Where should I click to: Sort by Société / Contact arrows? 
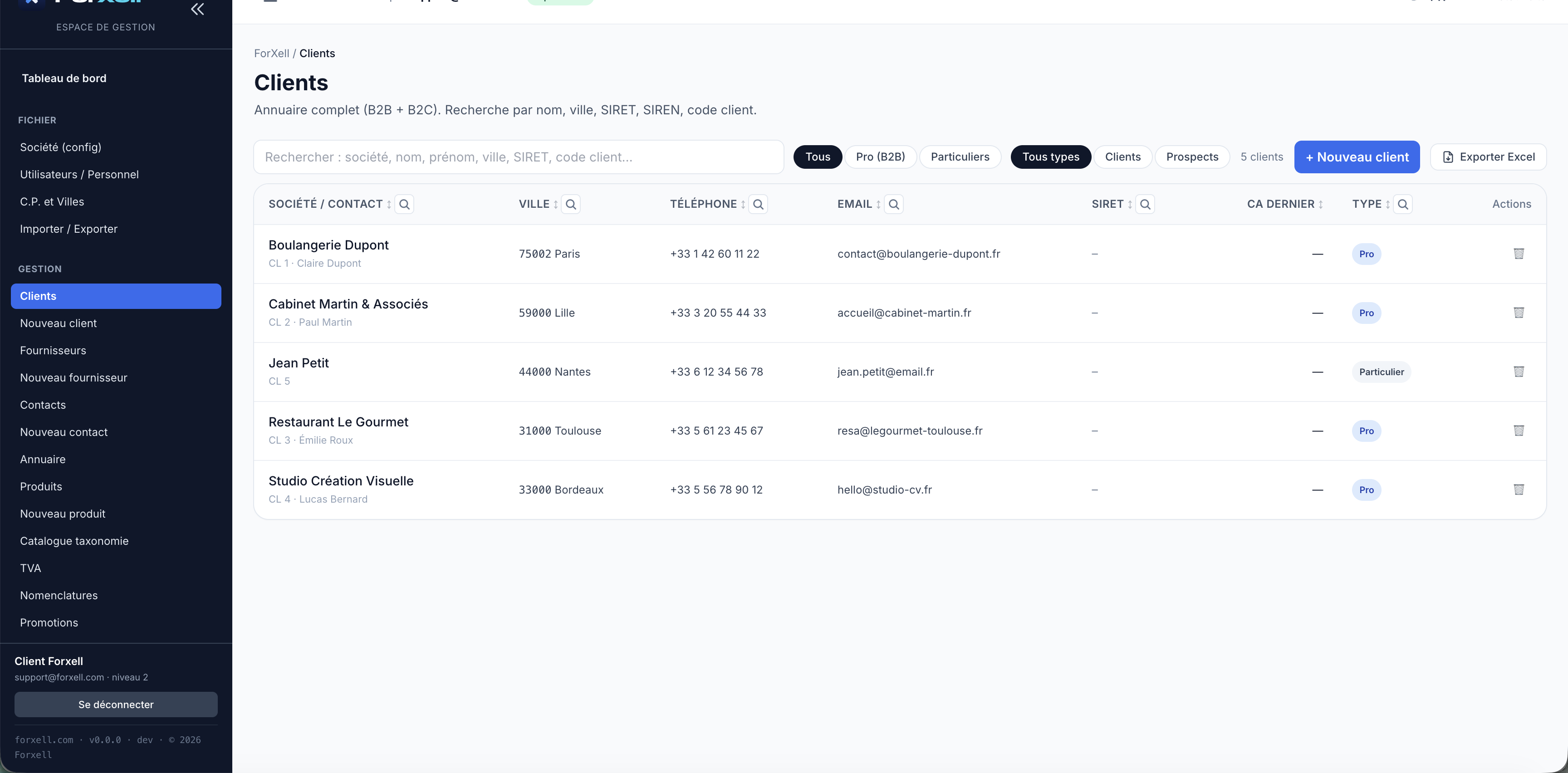(389, 205)
